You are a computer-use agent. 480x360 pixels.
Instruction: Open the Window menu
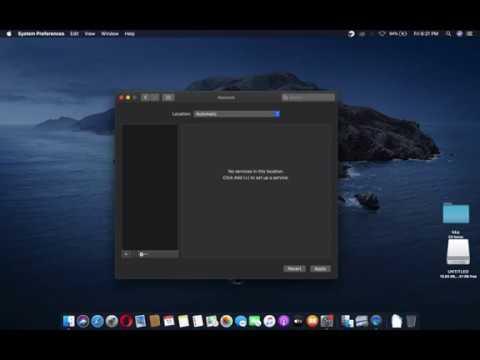tap(110, 34)
